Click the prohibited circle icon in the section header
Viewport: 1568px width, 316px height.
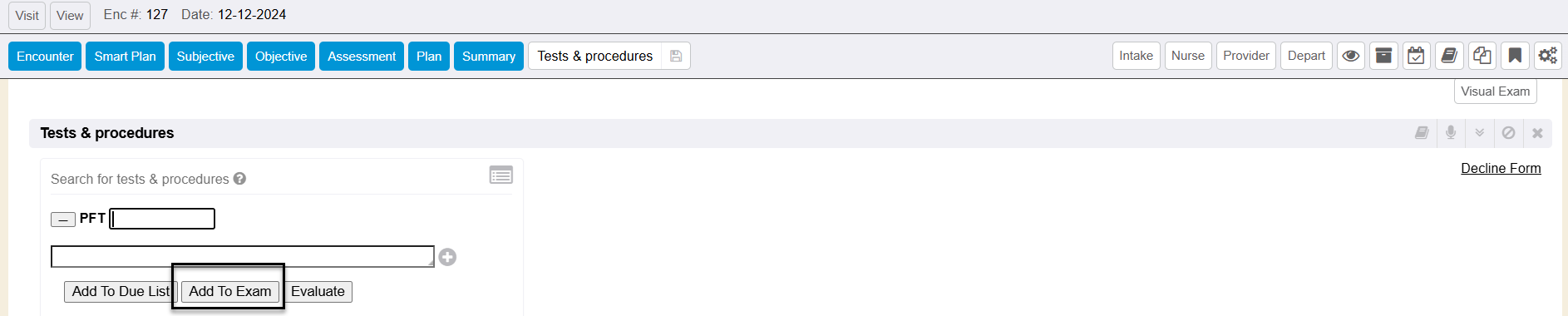[1508, 133]
